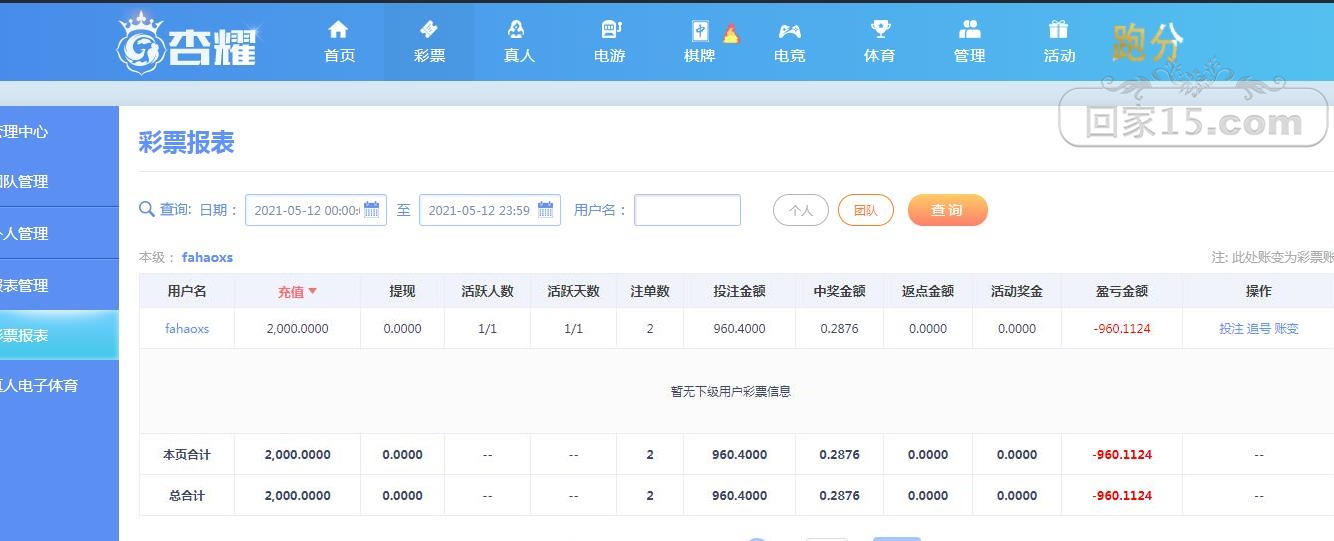Open the 账变 link in the 操作 column

[x=1286, y=328]
